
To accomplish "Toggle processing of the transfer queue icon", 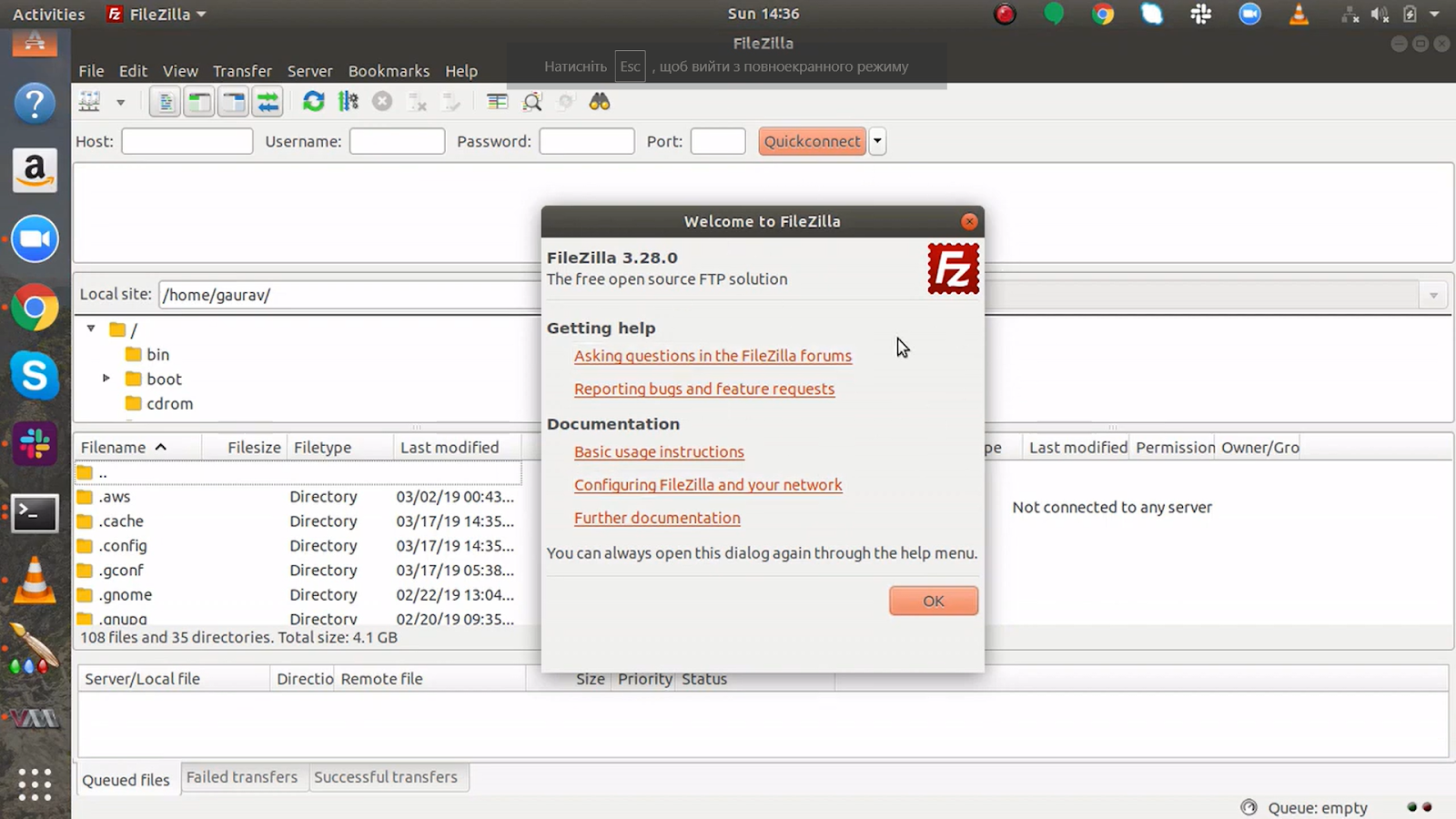I will pos(349,102).
